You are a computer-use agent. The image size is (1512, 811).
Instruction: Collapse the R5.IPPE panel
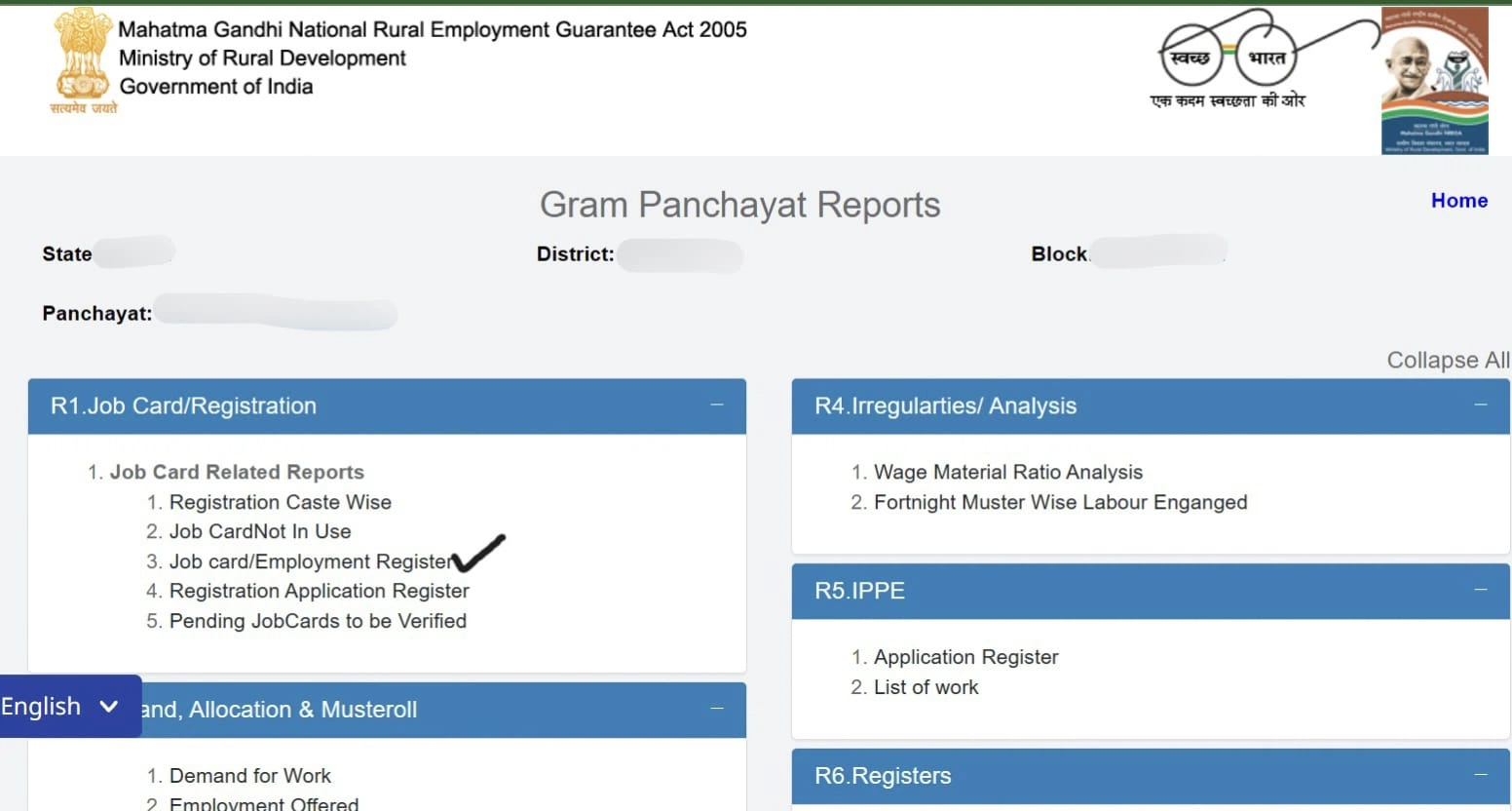(x=1481, y=591)
